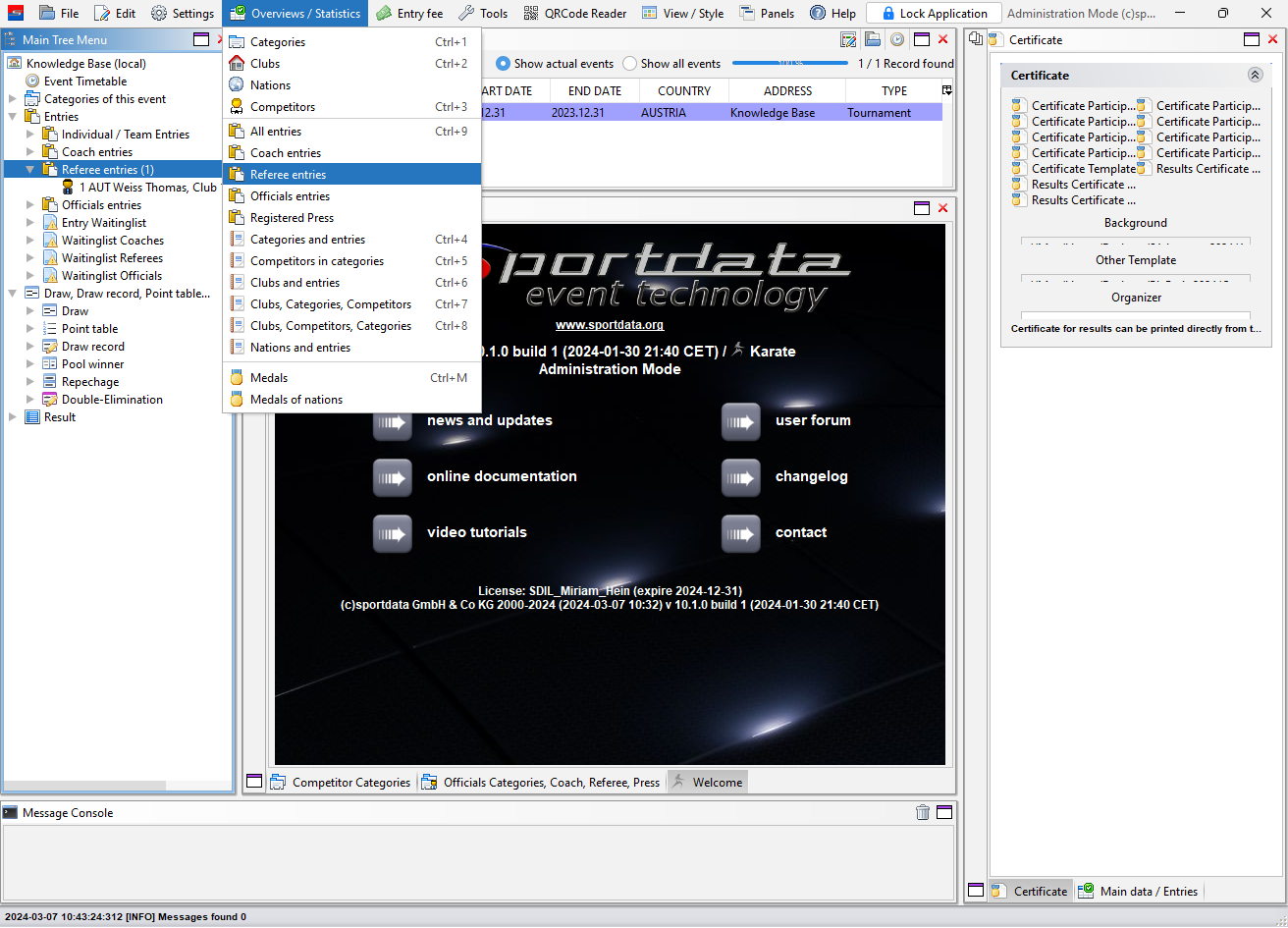The image size is (1288, 928).
Task: Expand Categories of this event node
Action: [x=13, y=99]
